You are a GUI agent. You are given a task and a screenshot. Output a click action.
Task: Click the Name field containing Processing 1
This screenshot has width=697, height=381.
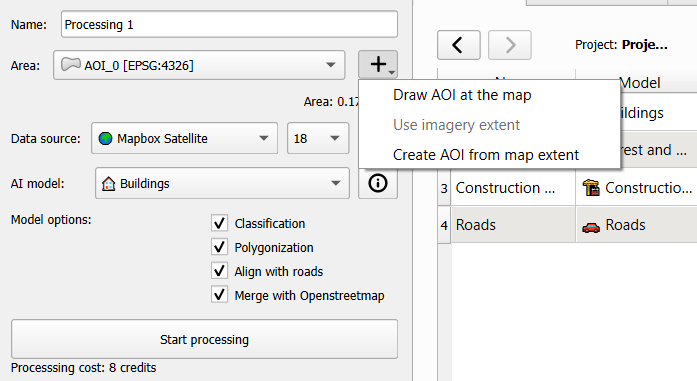point(229,24)
